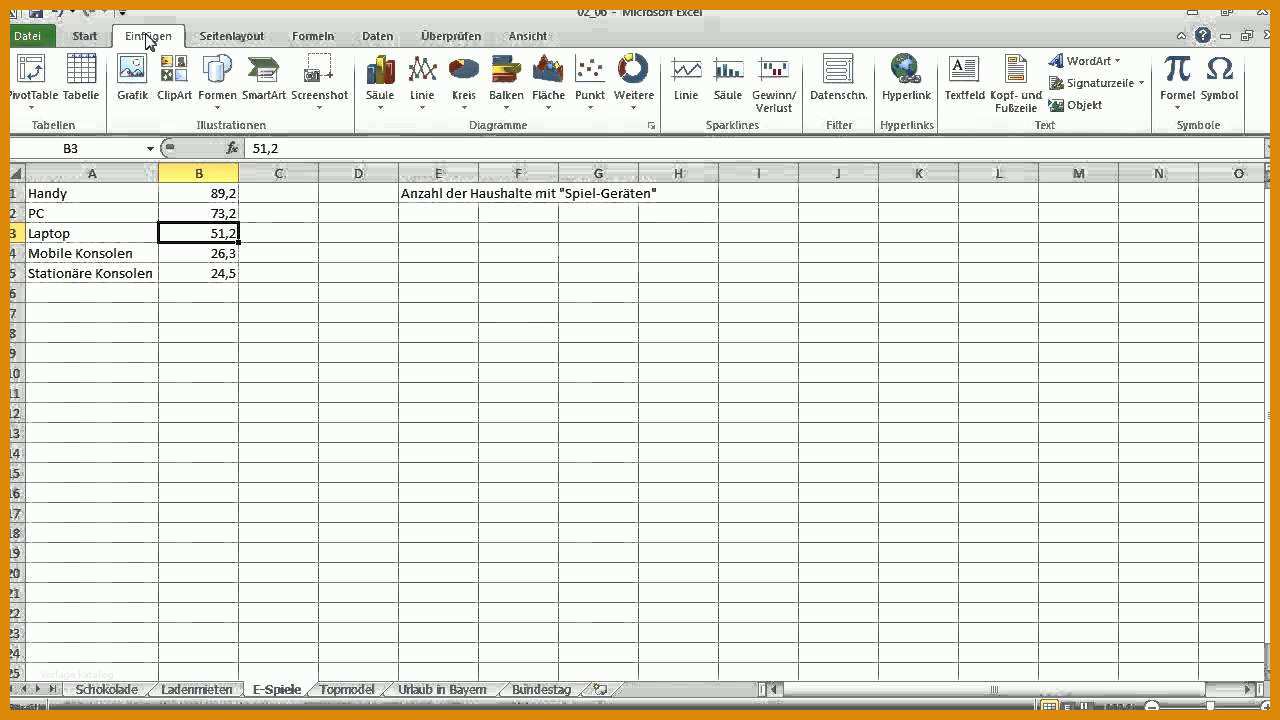
Task: Open the Datei tab
Action: coord(28,36)
